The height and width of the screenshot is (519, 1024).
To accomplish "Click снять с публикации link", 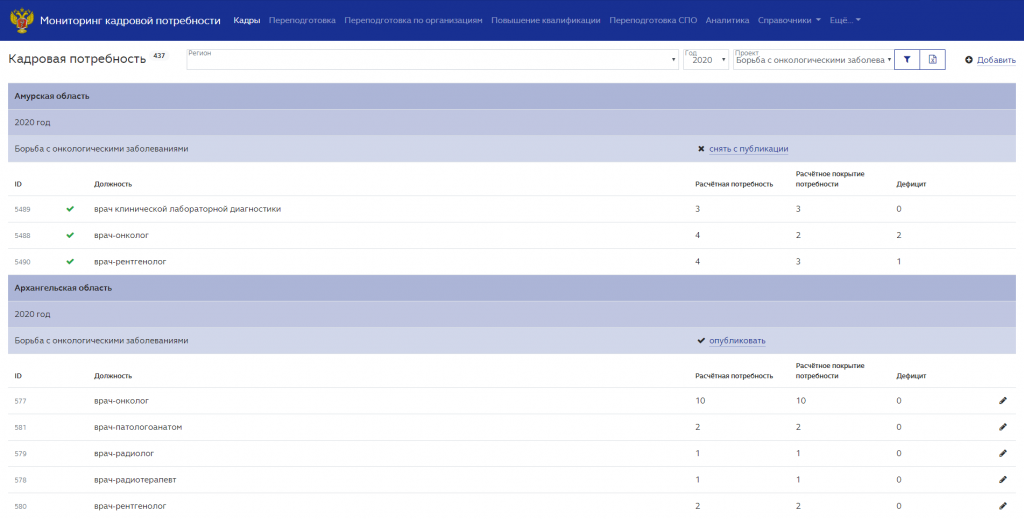I will [x=748, y=149].
